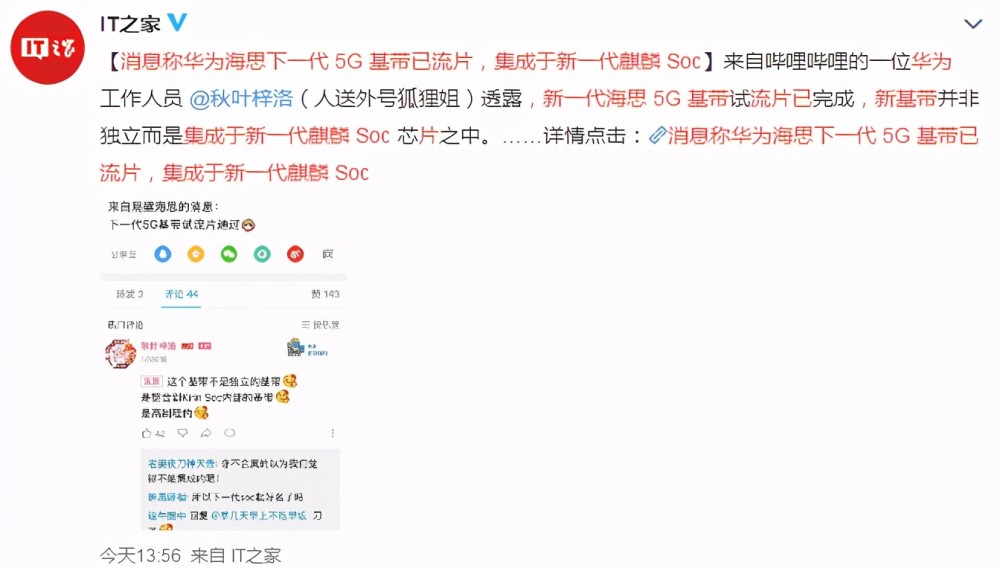Open the 按热度 sort order dropdown

click(320, 325)
